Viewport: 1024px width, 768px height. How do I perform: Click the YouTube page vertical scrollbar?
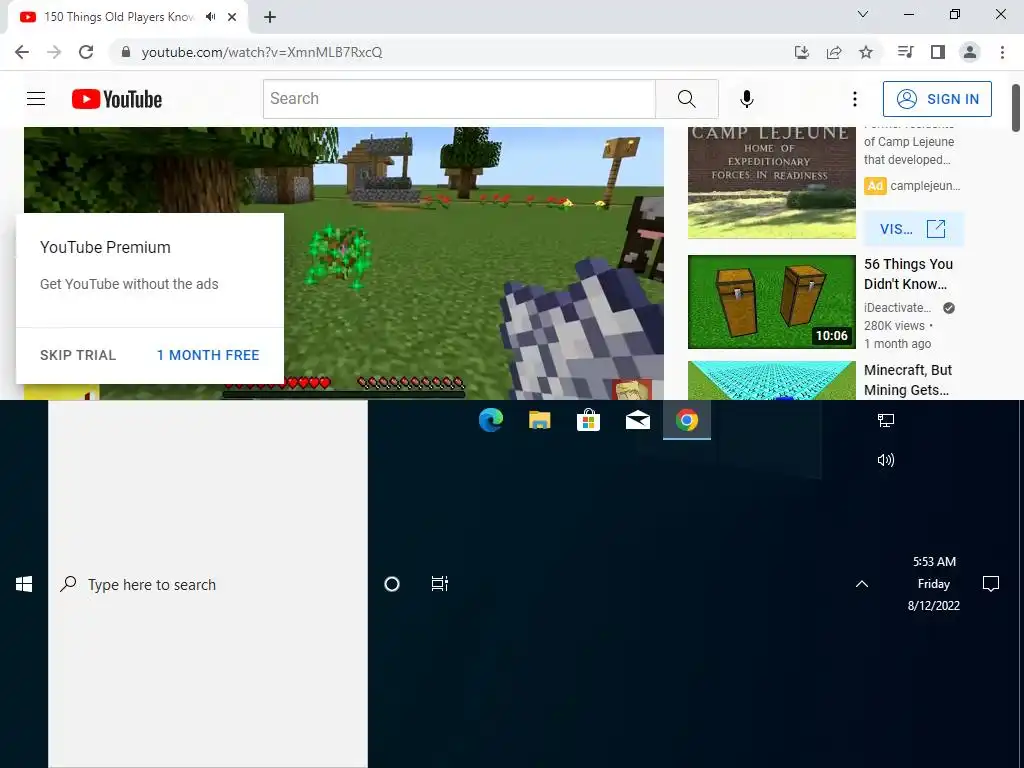click(x=1016, y=108)
